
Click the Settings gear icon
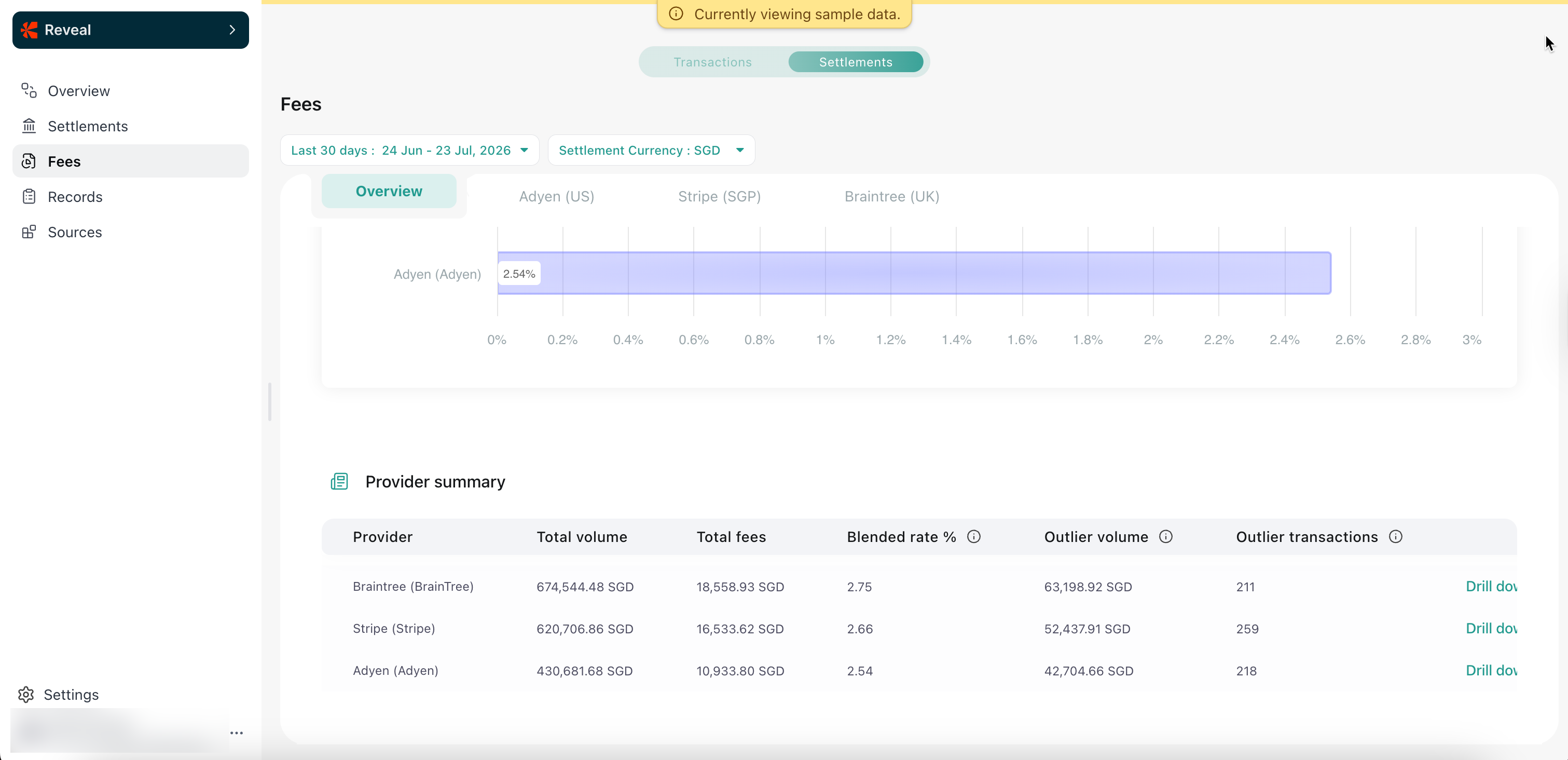26,695
